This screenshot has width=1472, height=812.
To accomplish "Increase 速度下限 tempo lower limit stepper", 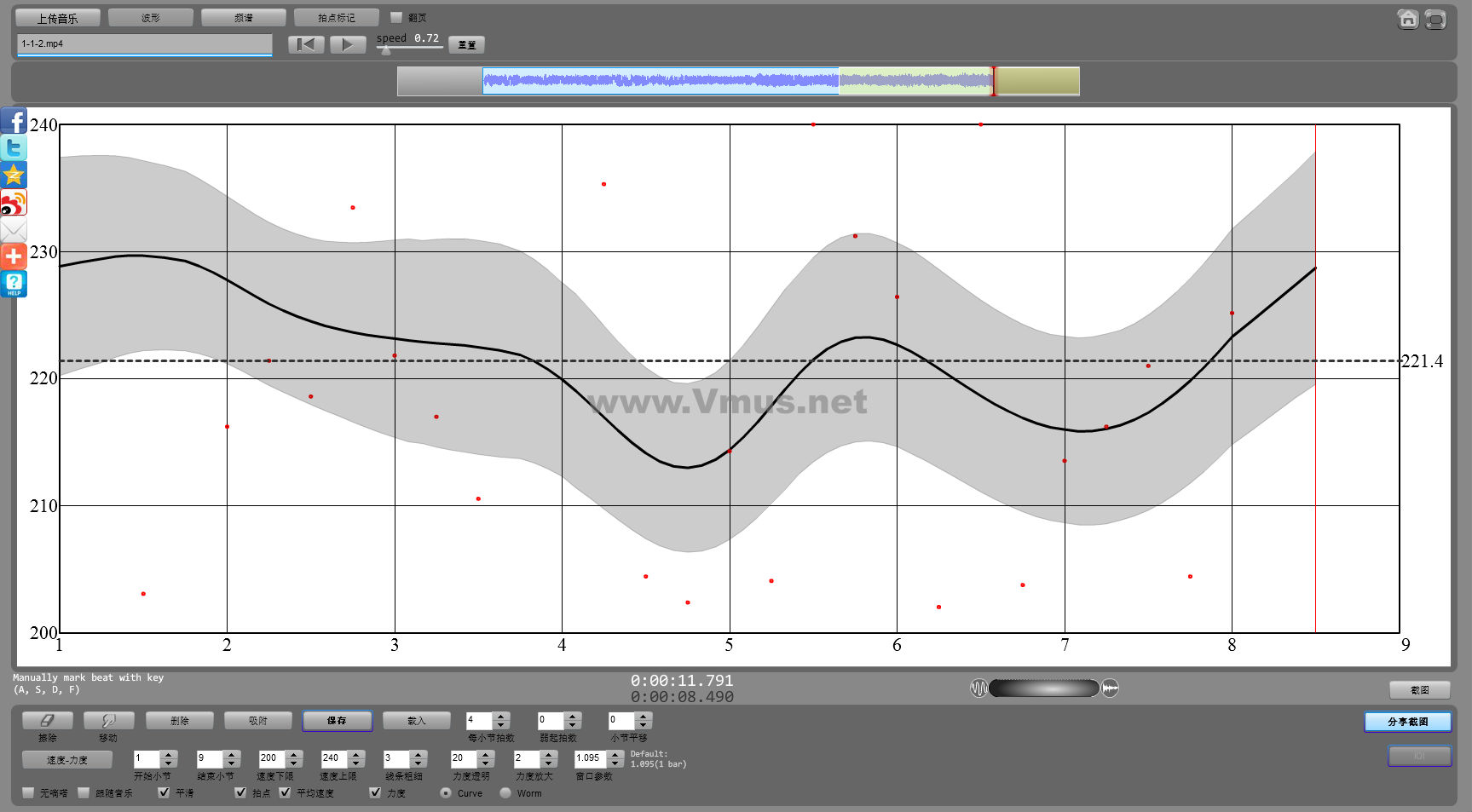I will coord(294,754).
